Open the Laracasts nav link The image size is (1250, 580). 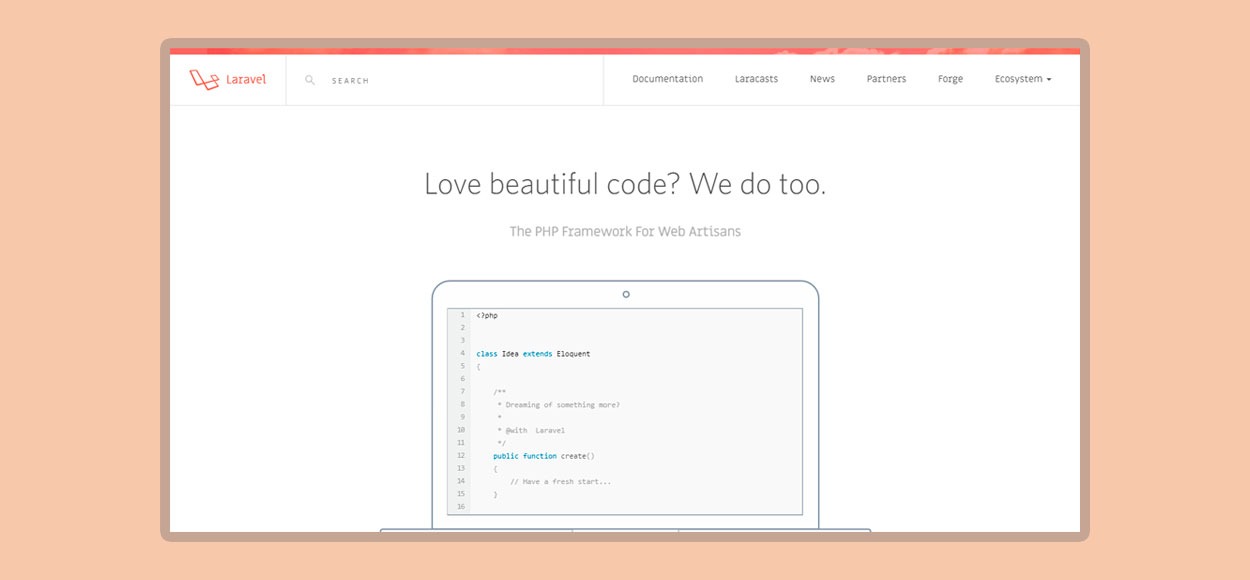click(756, 79)
